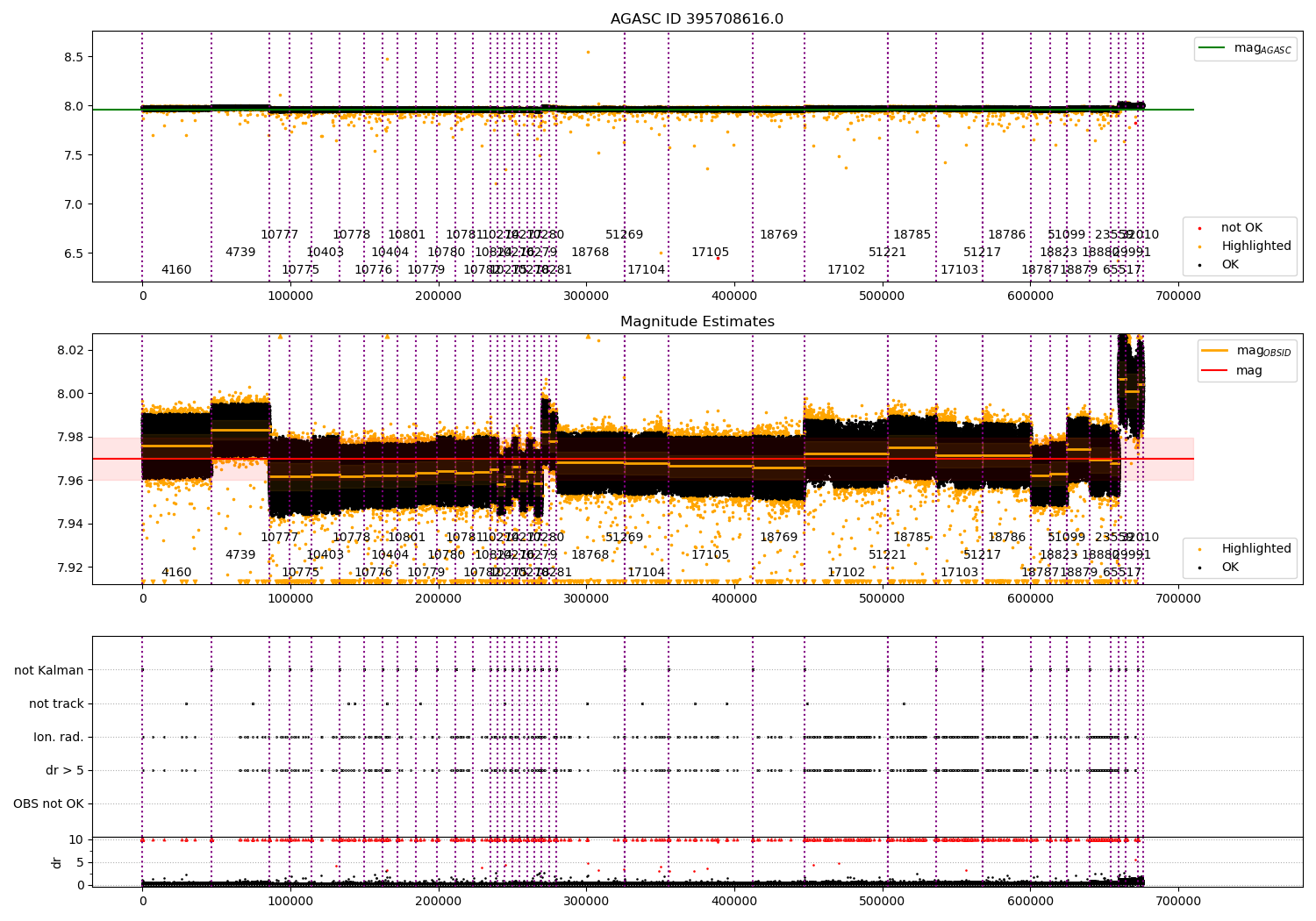The height and width of the screenshot is (921, 1316).
Task: Click the "dr > 5" row label
Action: tap(65, 770)
